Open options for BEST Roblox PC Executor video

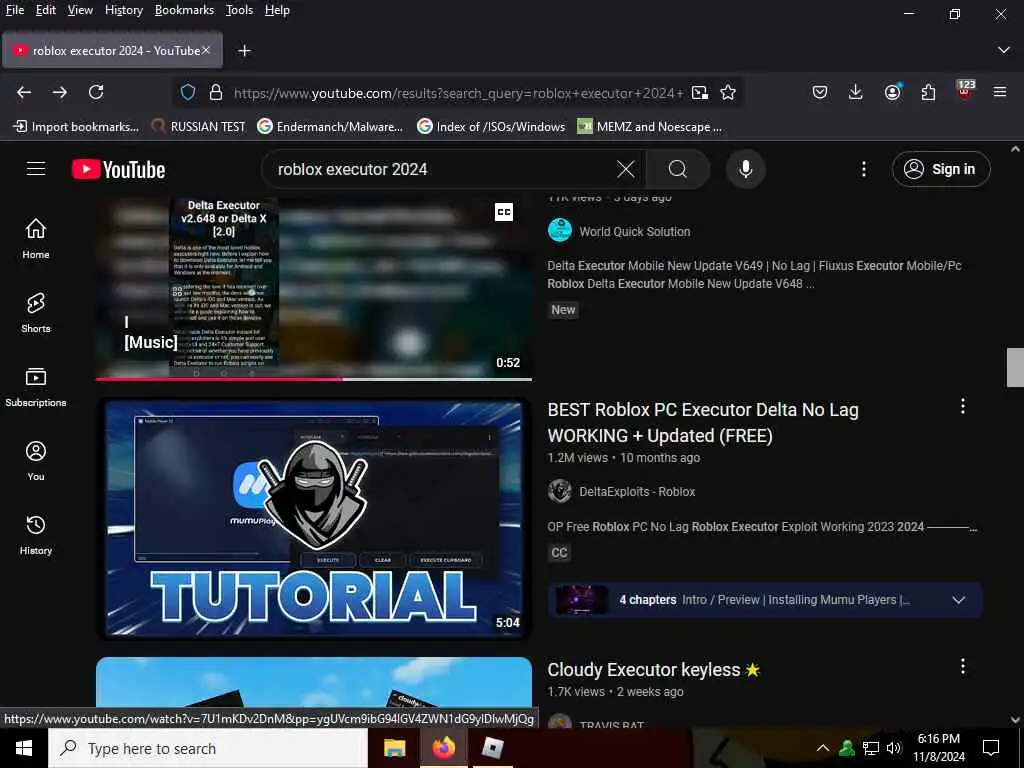[x=963, y=406]
